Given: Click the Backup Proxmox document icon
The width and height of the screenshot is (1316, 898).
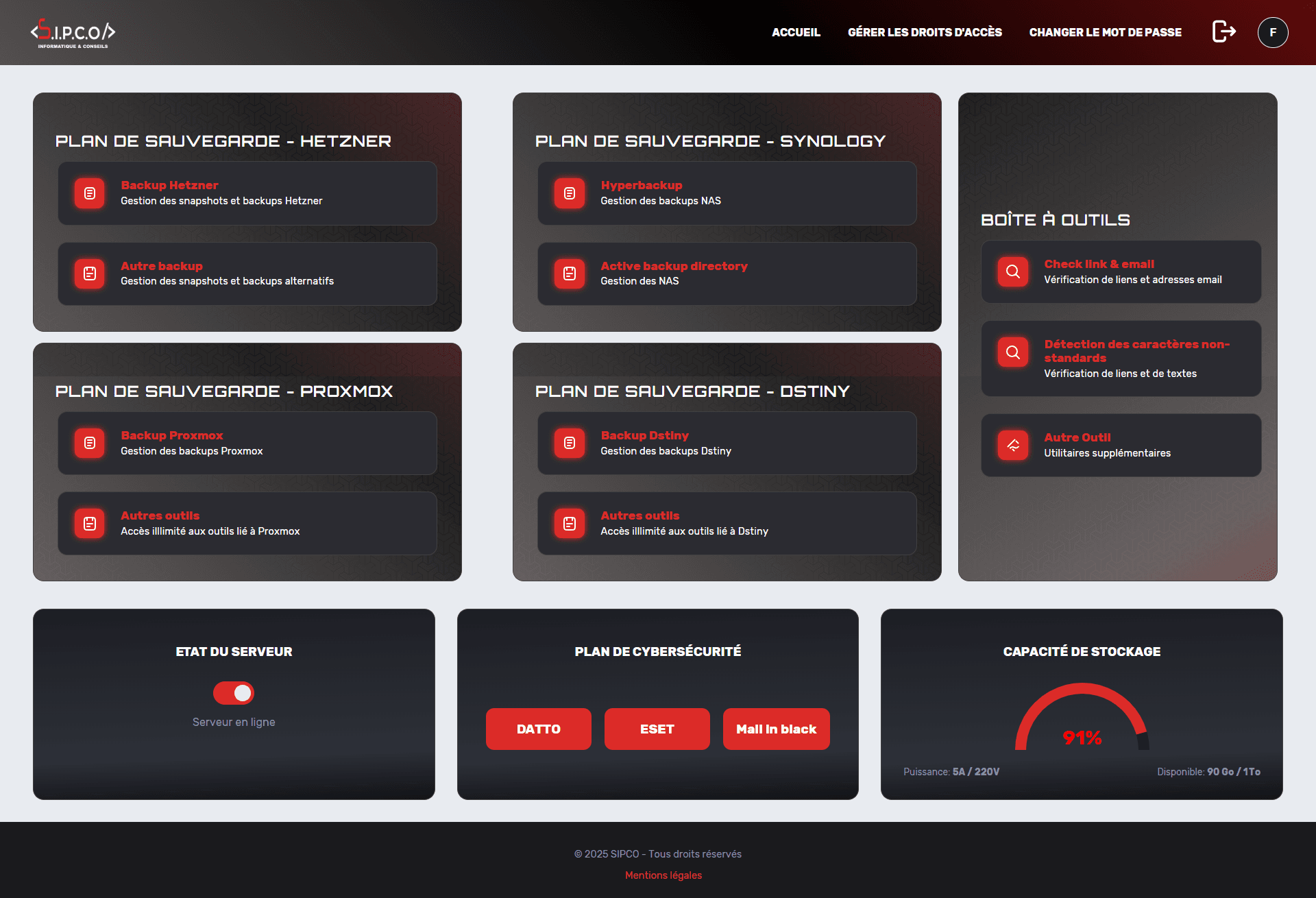Looking at the screenshot, I should coord(90,444).
